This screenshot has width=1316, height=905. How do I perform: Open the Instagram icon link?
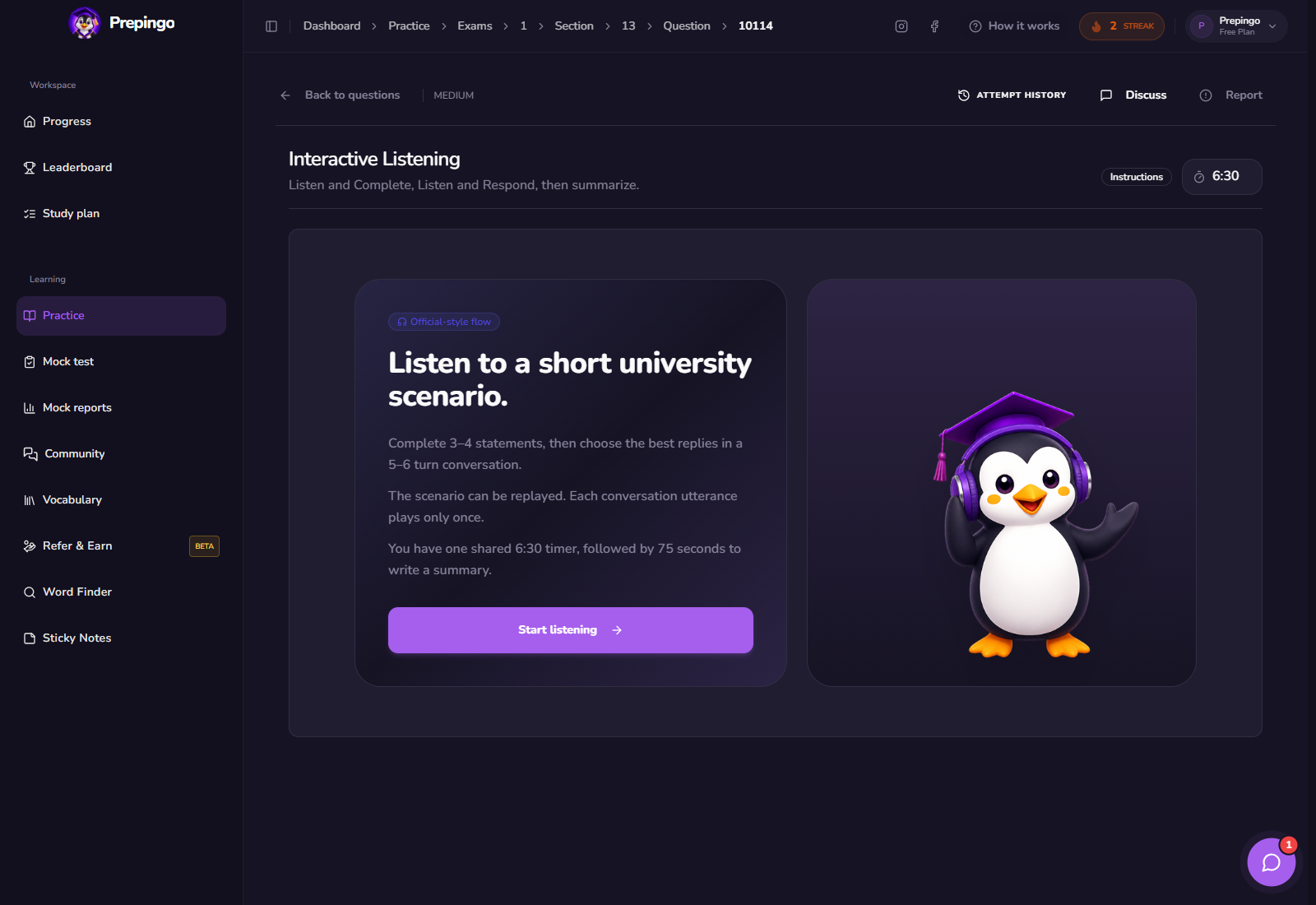click(x=901, y=26)
